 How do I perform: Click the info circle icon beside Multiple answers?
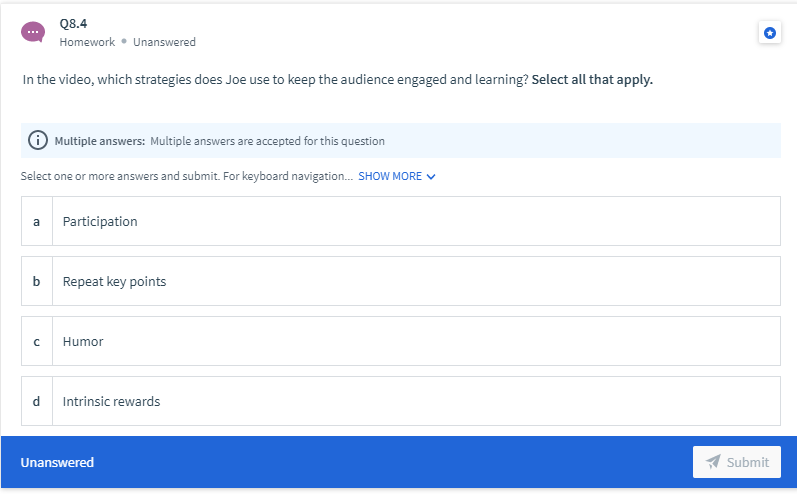pyautogui.click(x=38, y=140)
